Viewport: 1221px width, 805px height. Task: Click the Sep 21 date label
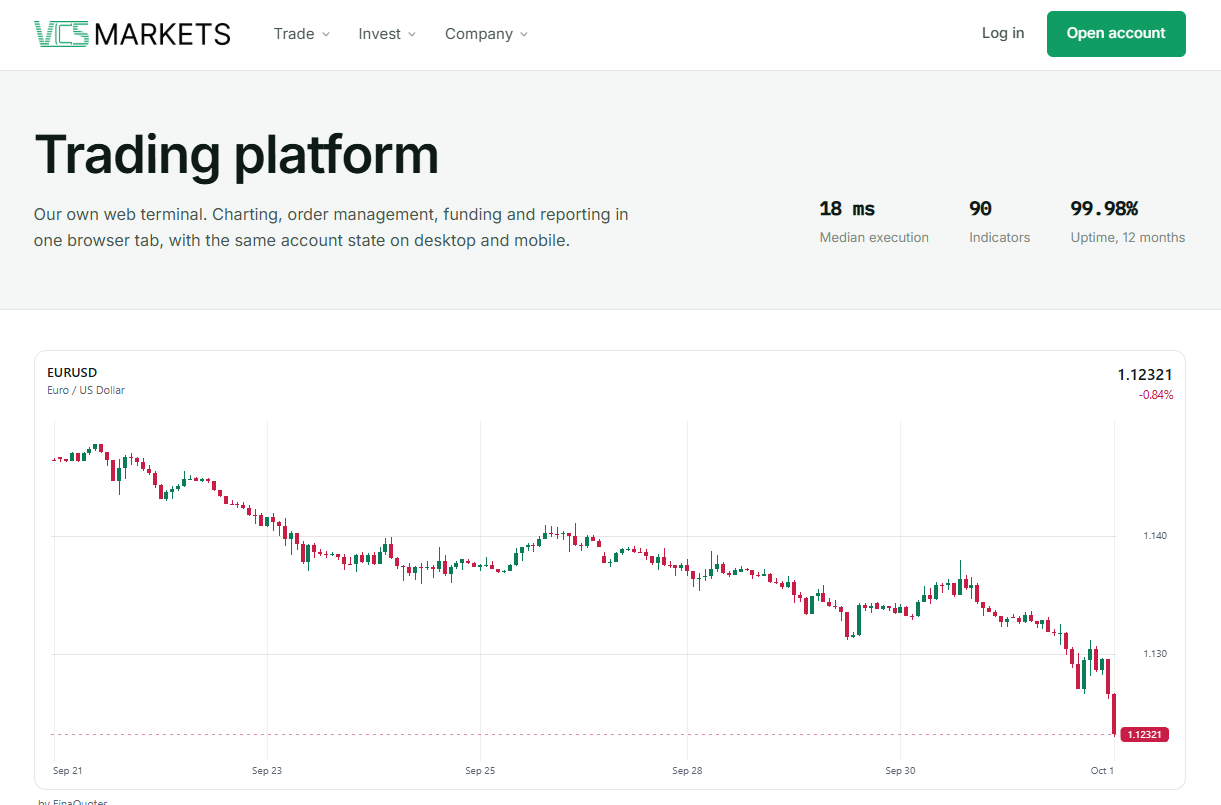click(x=67, y=771)
